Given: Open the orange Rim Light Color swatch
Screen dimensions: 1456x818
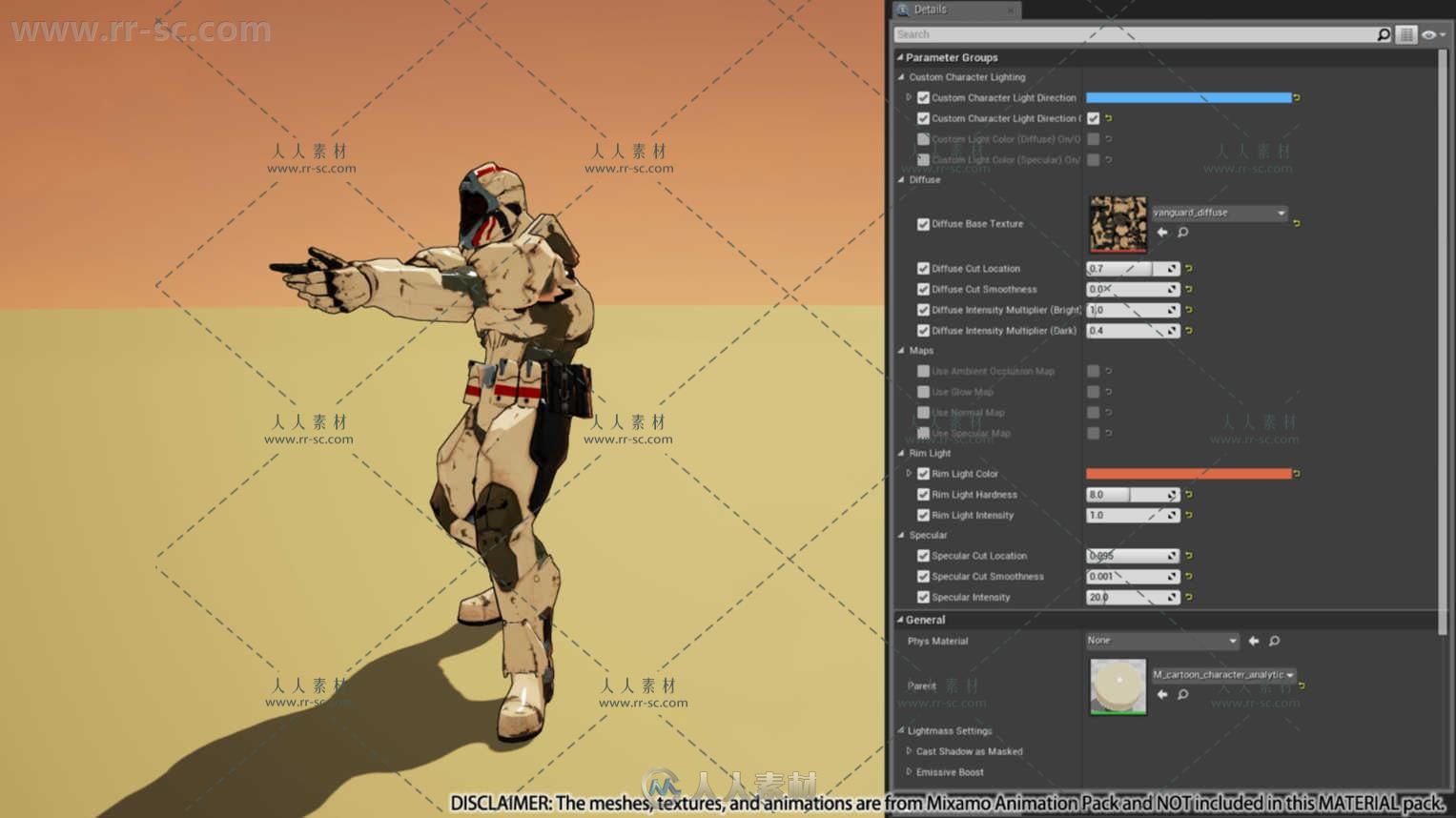Looking at the screenshot, I should click(1188, 473).
